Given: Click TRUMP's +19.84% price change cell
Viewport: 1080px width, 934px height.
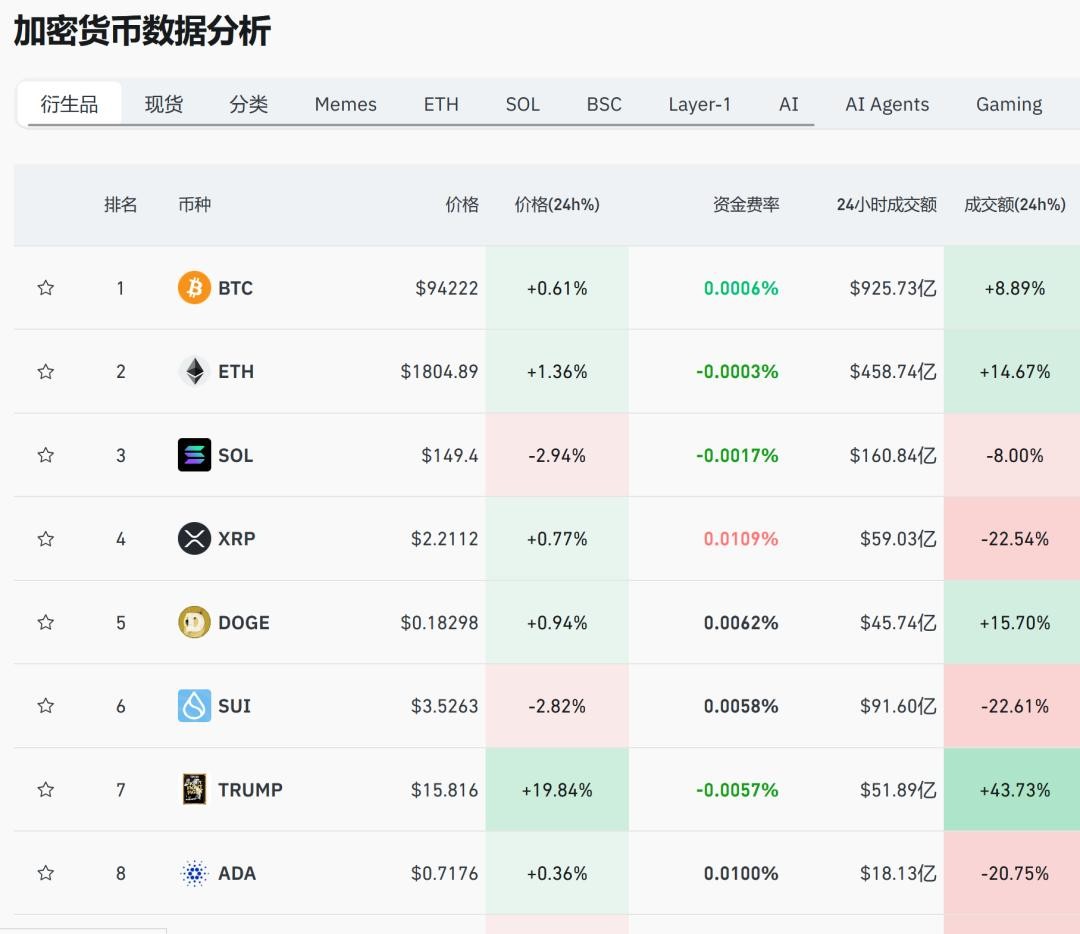Looking at the screenshot, I should [x=557, y=789].
